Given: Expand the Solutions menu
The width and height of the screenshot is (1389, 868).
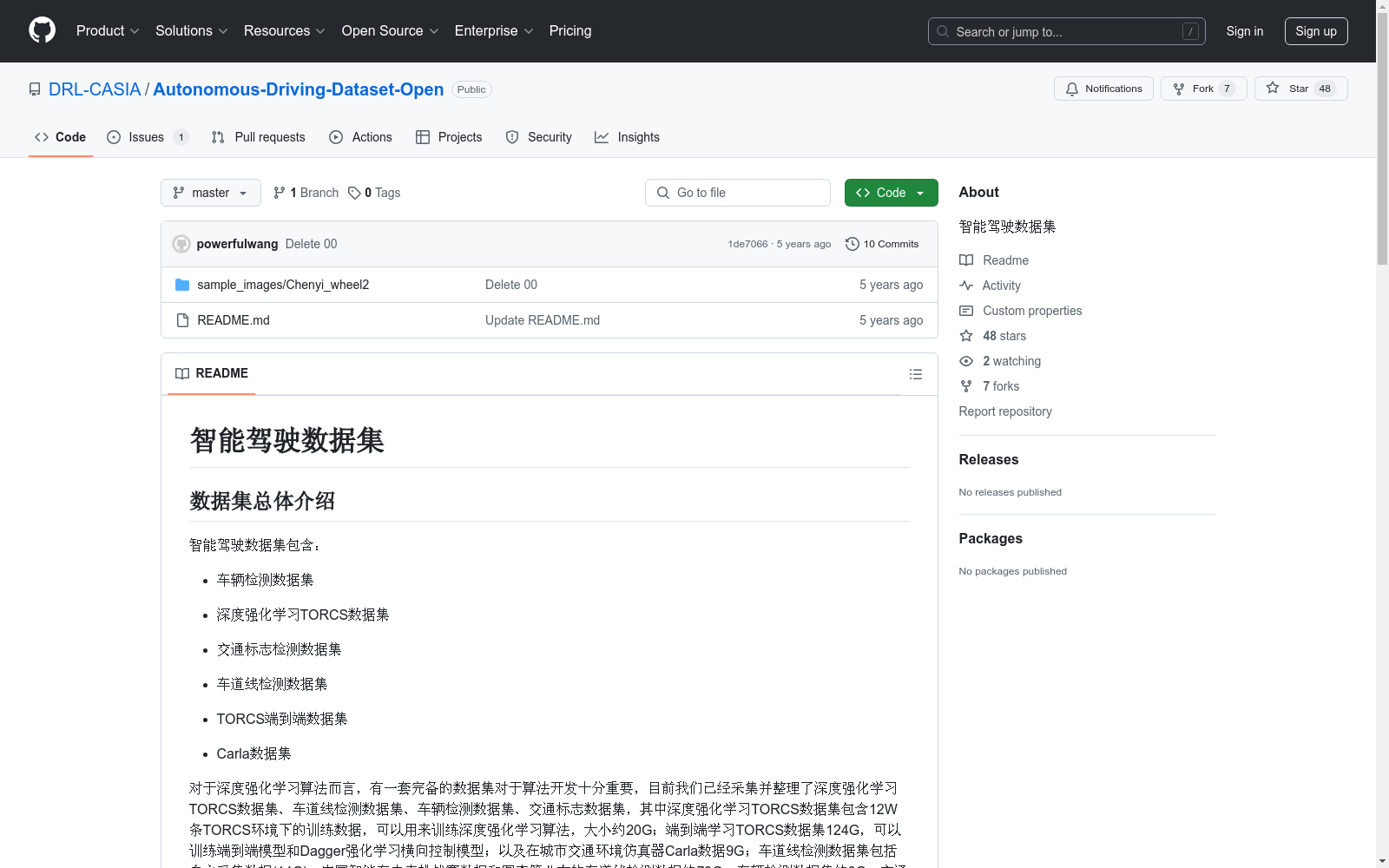Looking at the screenshot, I should [x=192, y=30].
